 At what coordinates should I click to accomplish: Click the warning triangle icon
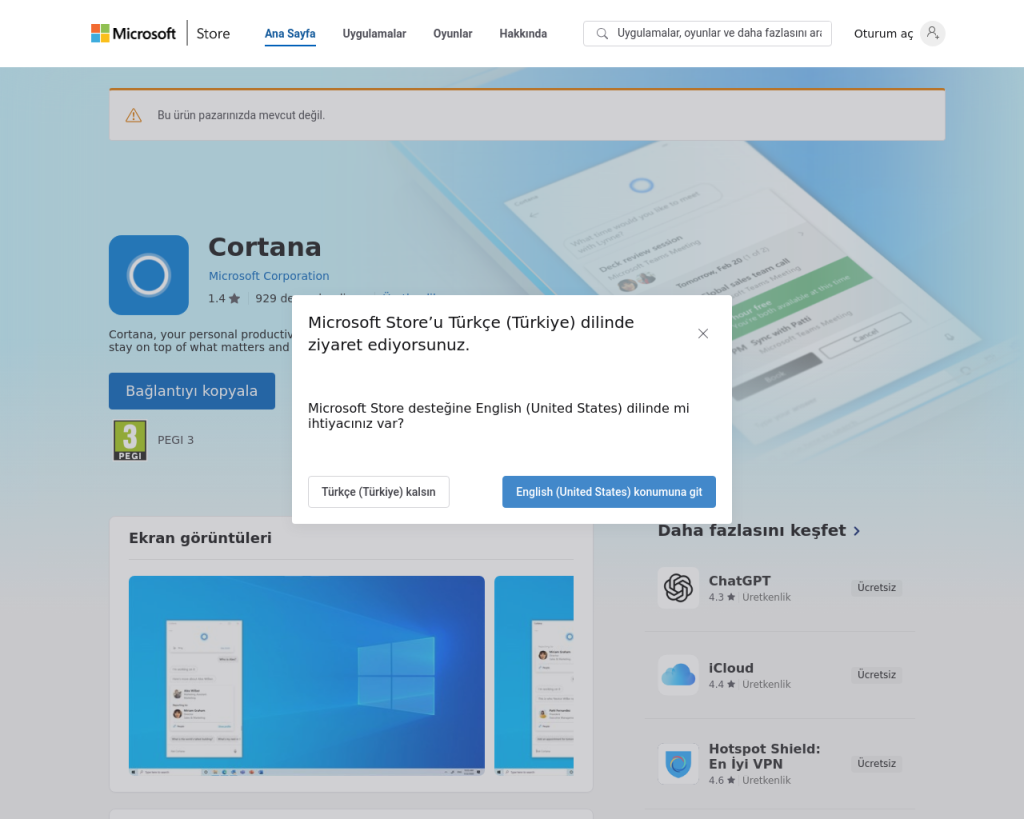click(133, 116)
